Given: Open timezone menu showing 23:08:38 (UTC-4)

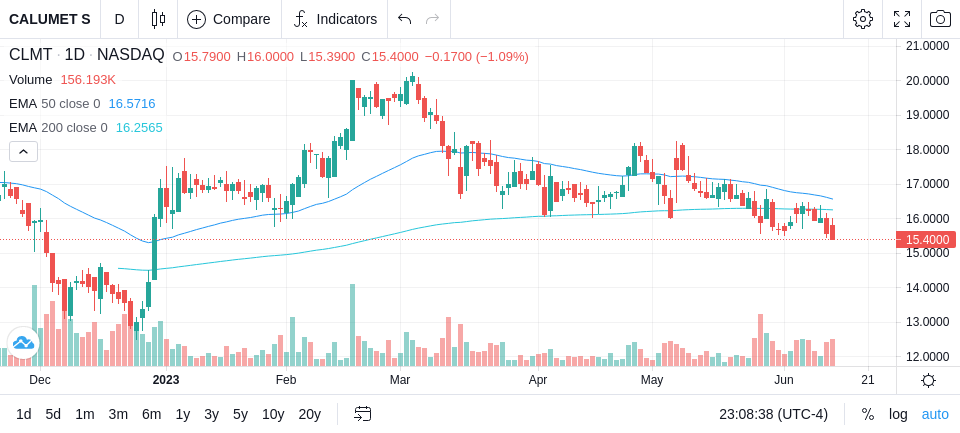Looking at the screenshot, I should click(773, 414).
